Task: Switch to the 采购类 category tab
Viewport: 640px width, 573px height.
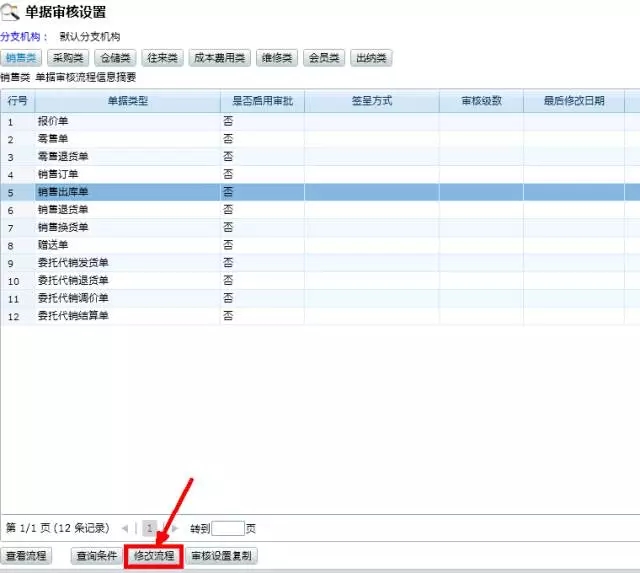Action: pos(69,58)
